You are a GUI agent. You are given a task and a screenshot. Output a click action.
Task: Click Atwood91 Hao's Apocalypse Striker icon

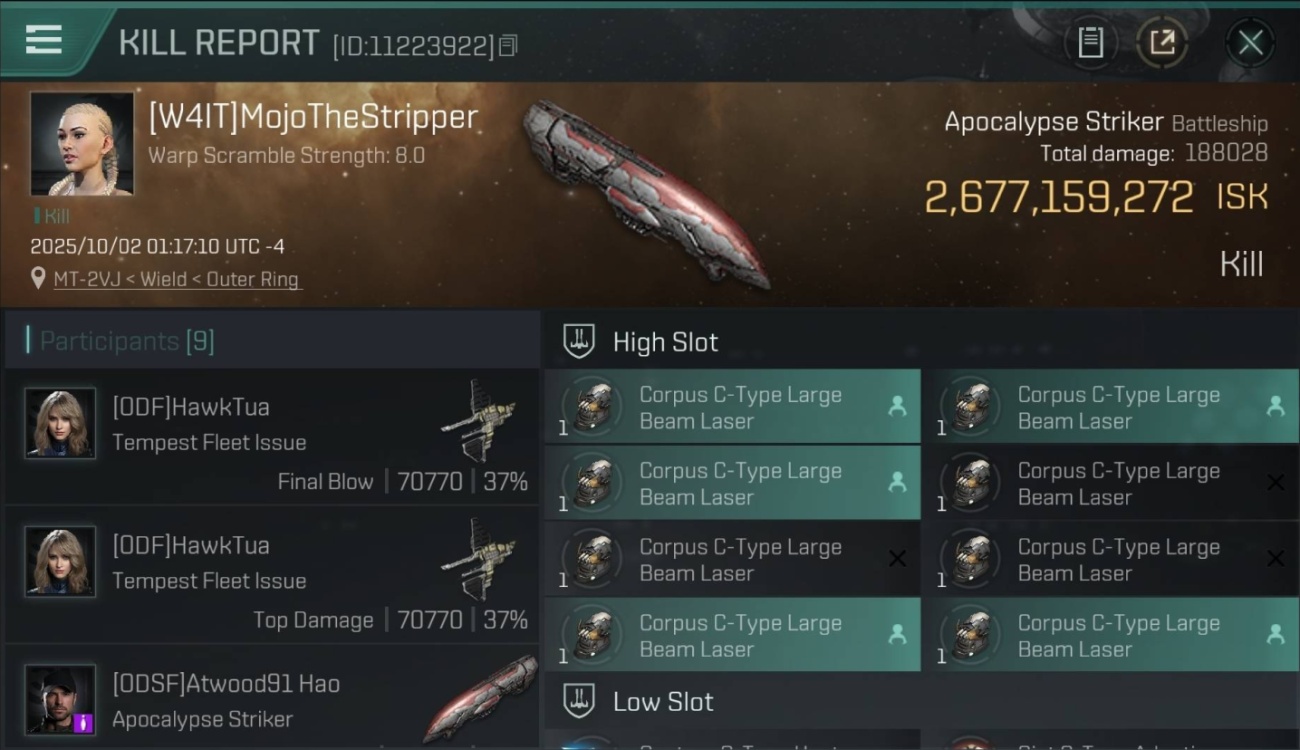pos(479,698)
